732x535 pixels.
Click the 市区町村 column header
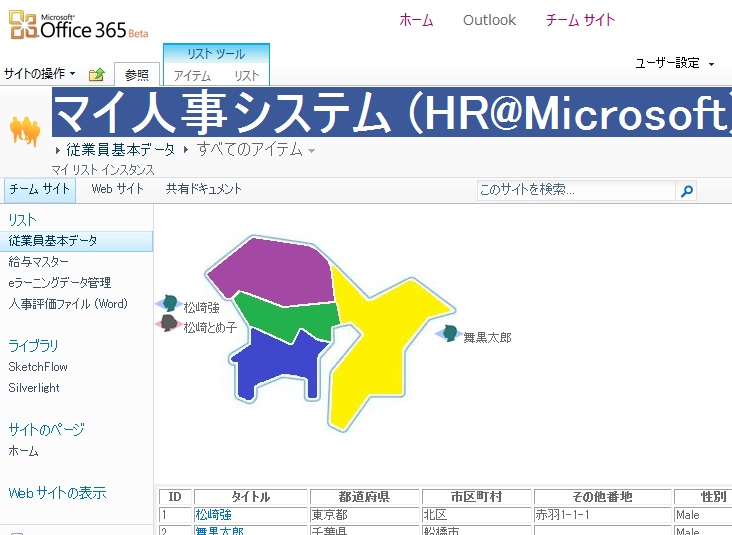coord(476,497)
